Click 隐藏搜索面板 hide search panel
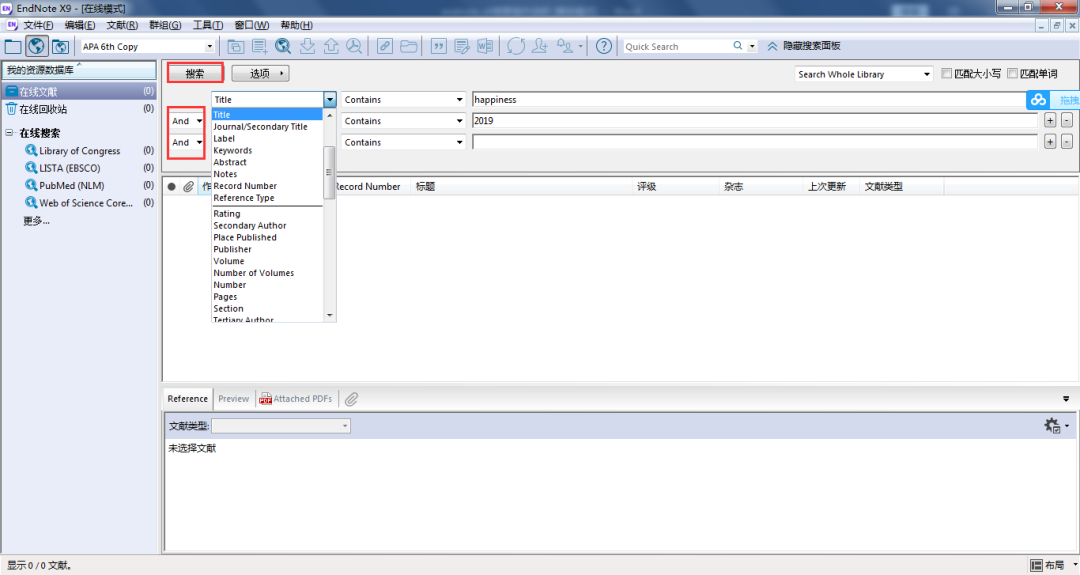Screen dimensions: 1080x575 pyautogui.click(x=804, y=46)
